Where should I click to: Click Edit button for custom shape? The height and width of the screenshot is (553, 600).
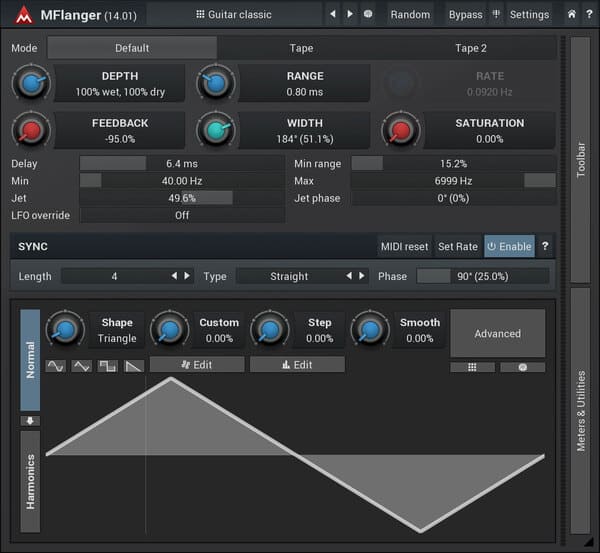click(197, 365)
